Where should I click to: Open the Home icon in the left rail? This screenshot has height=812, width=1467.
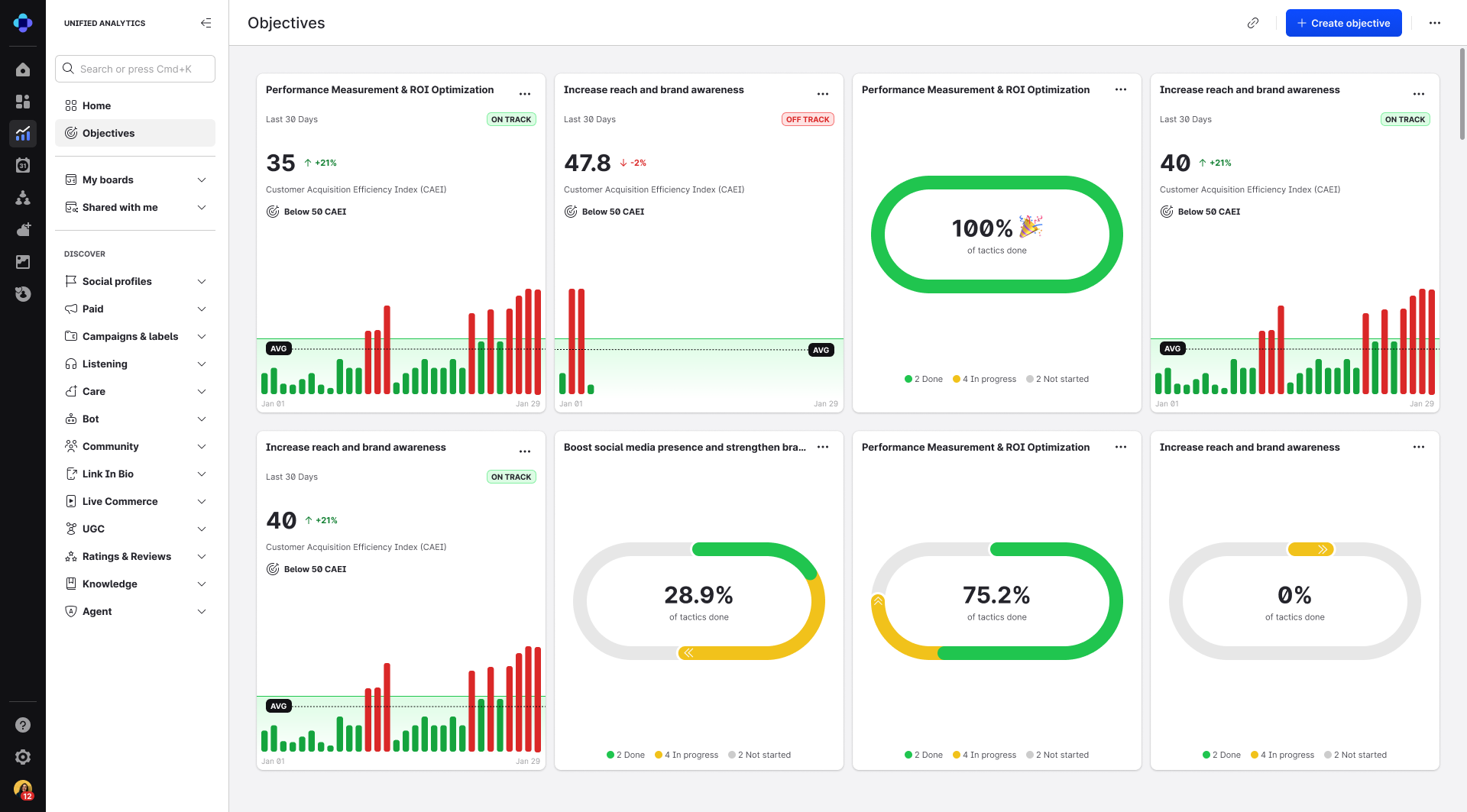[x=23, y=69]
